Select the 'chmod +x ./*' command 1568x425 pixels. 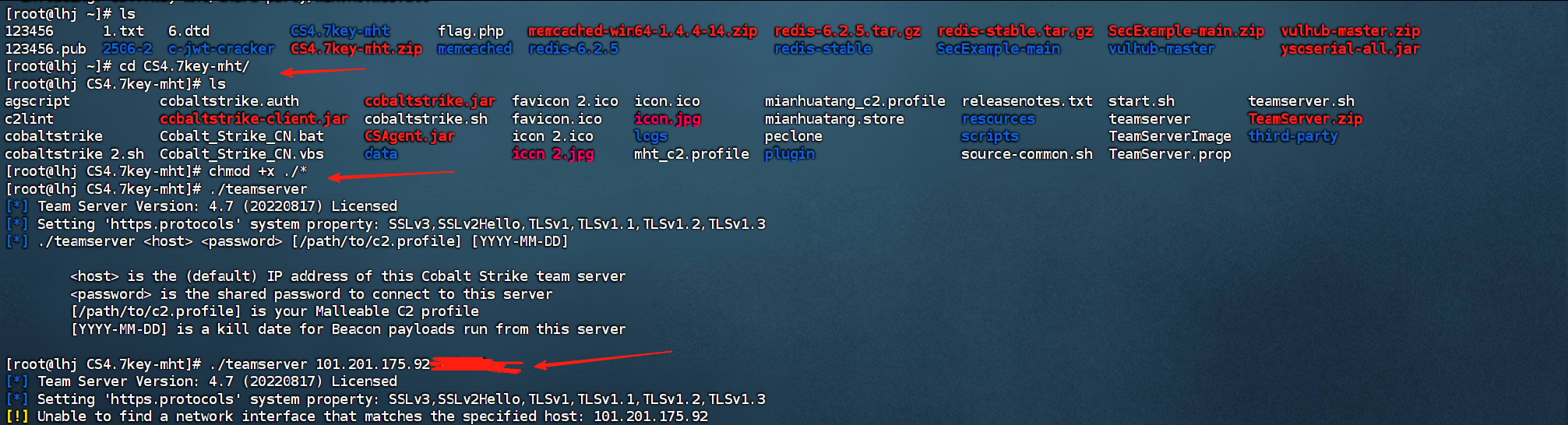(258, 171)
